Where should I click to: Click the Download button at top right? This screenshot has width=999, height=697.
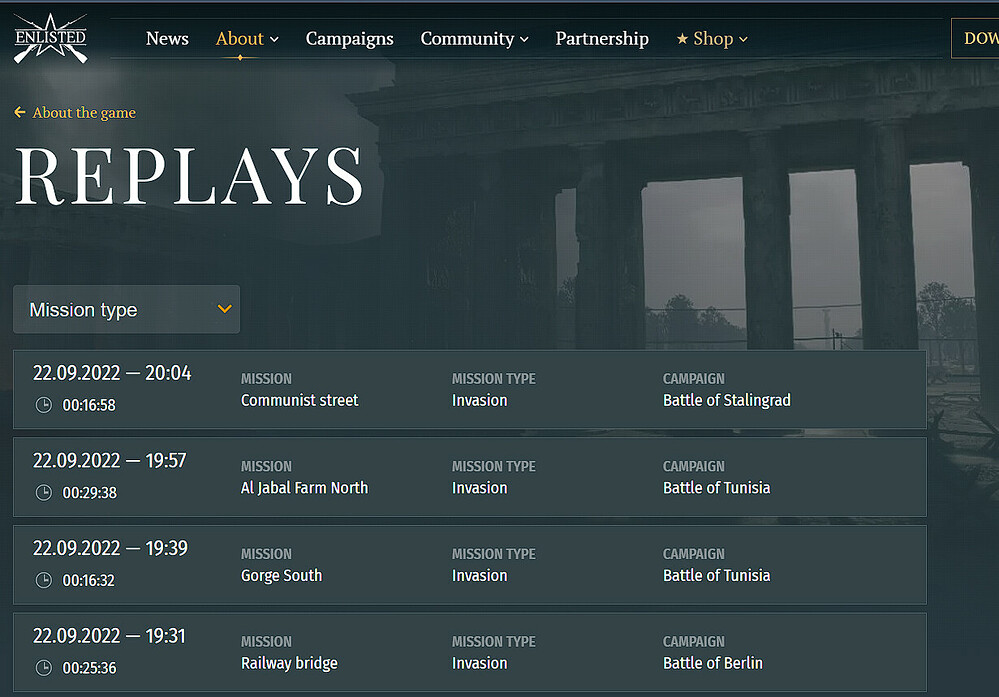tap(975, 38)
